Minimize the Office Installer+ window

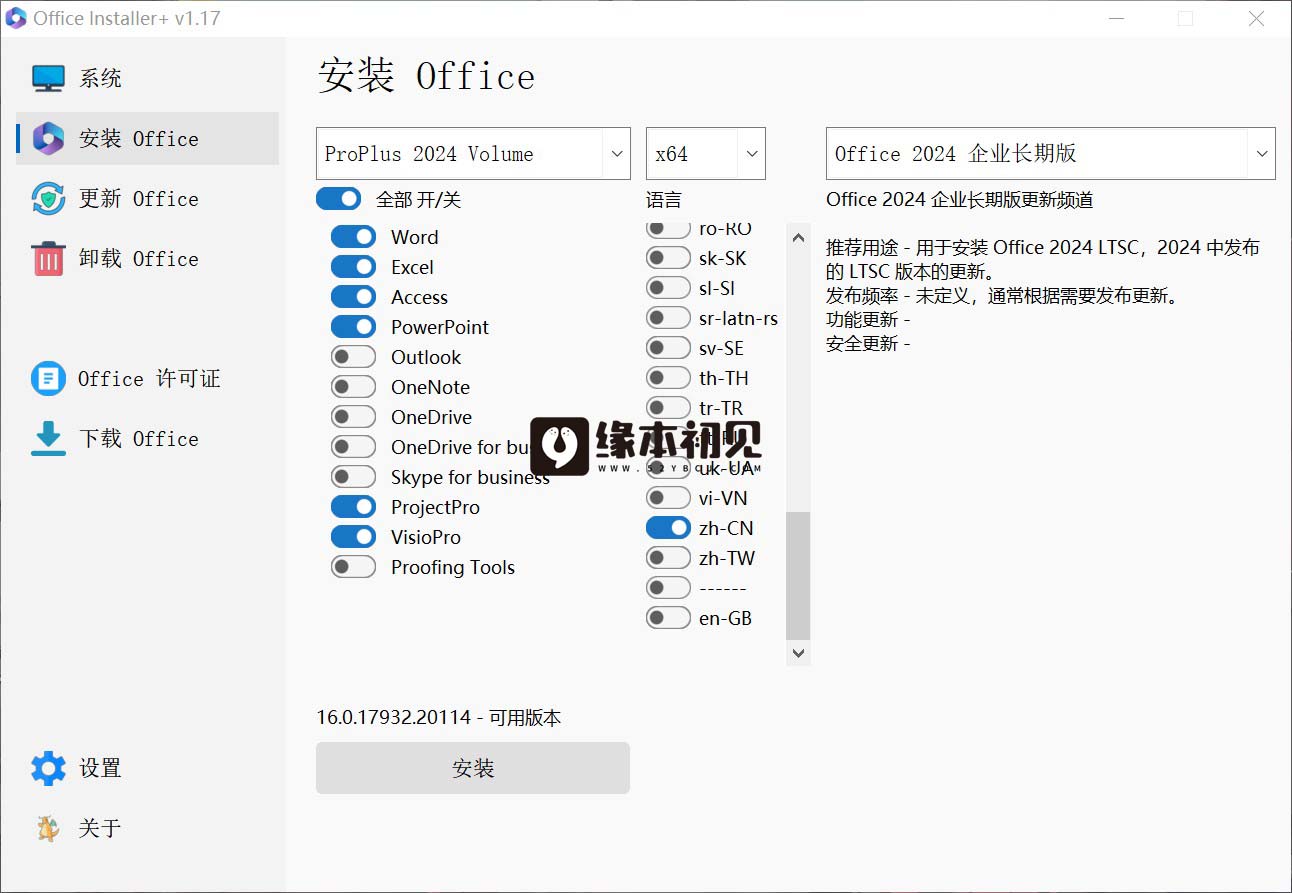(x=1115, y=18)
